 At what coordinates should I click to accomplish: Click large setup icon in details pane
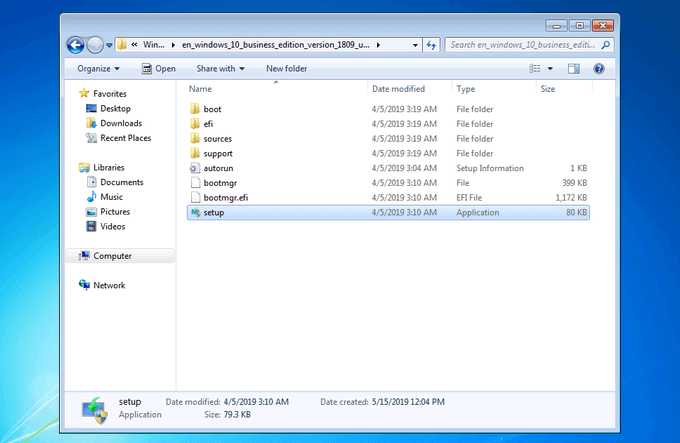point(95,410)
